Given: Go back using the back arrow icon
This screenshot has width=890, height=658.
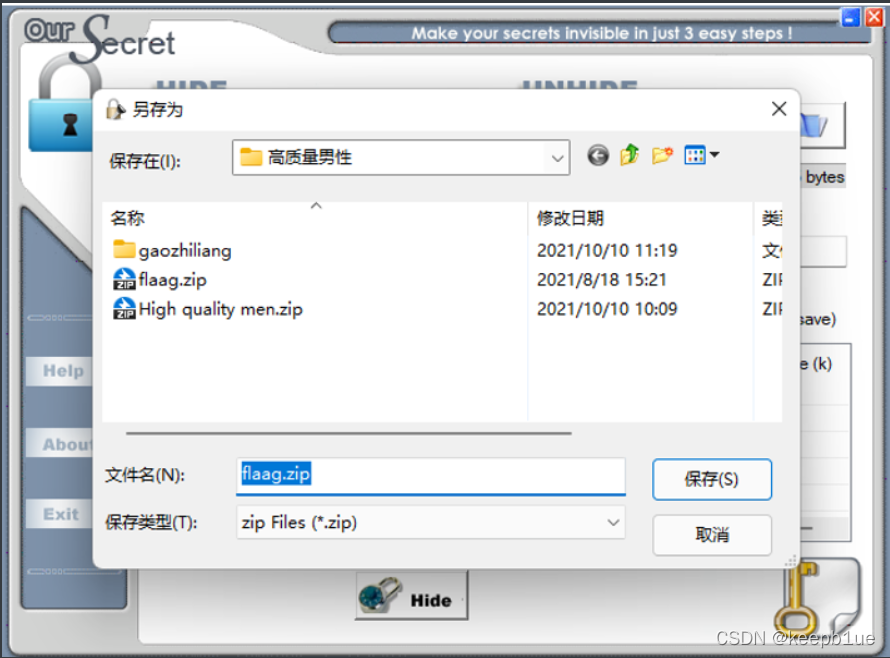Looking at the screenshot, I should 598,156.
